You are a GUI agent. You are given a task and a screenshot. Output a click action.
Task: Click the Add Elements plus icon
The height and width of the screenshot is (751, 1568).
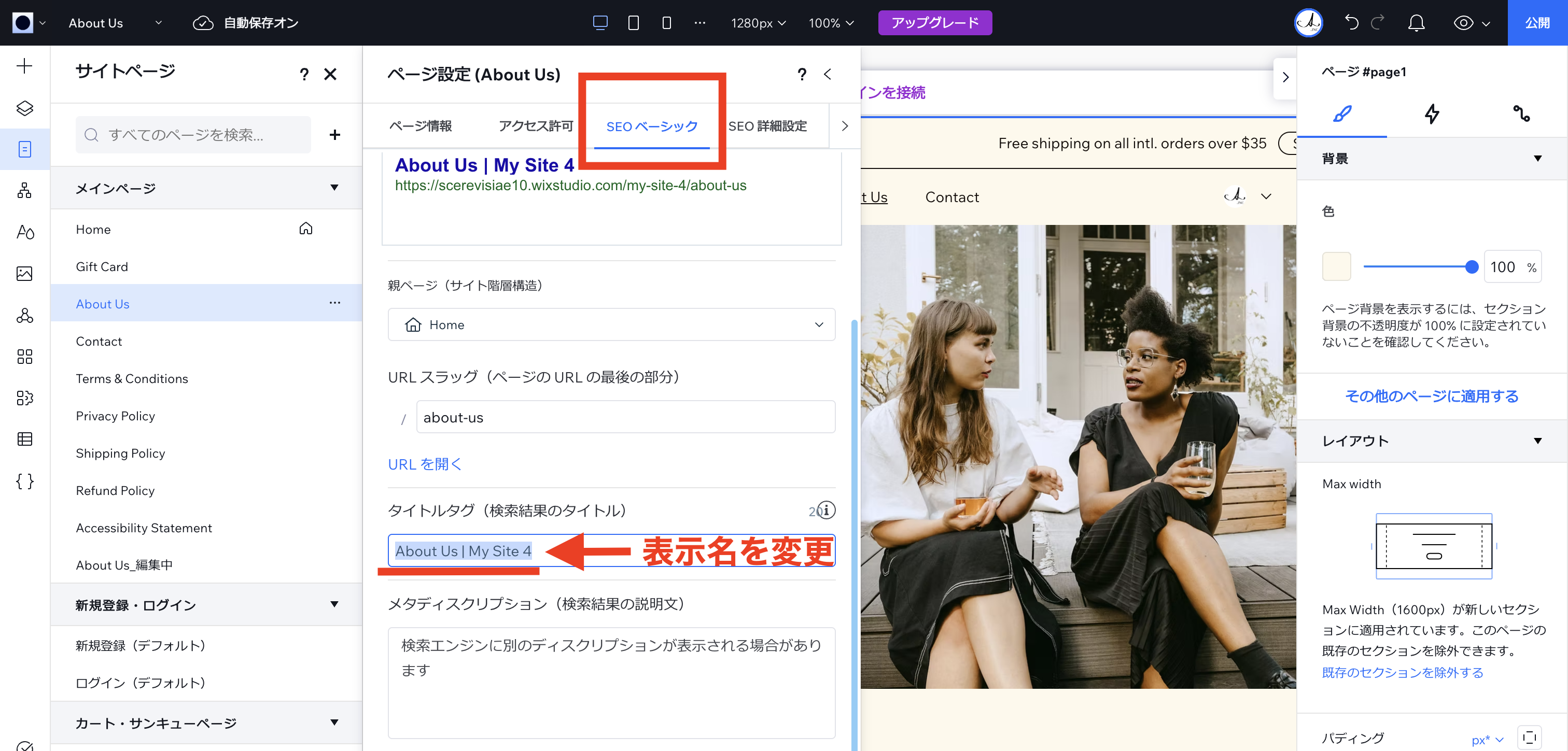click(x=24, y=66)
